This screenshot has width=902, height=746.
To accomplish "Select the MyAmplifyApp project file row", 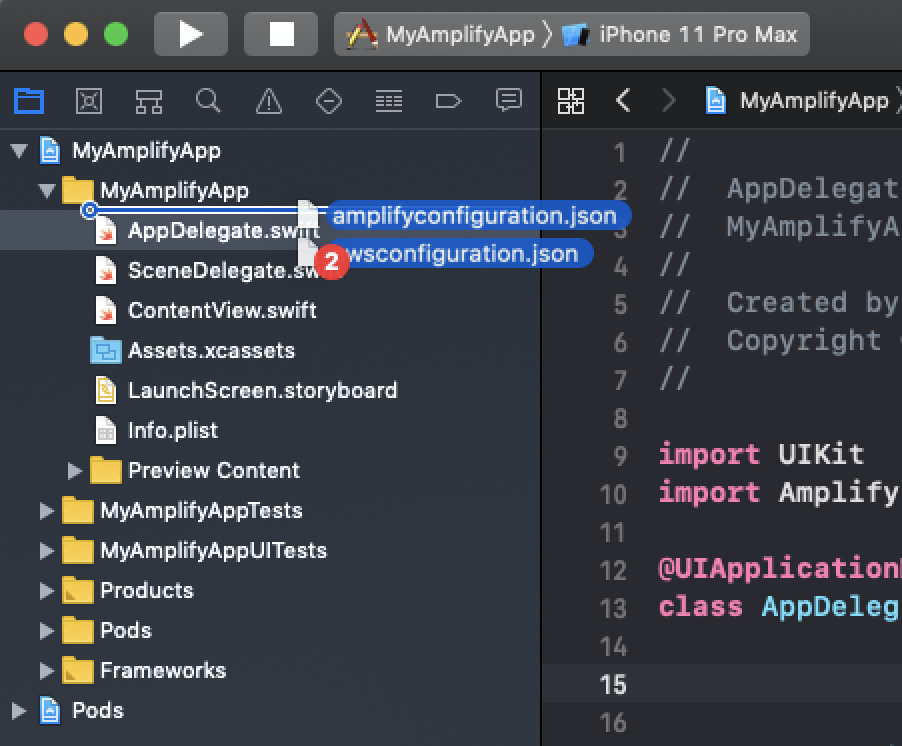I will 270,151.
